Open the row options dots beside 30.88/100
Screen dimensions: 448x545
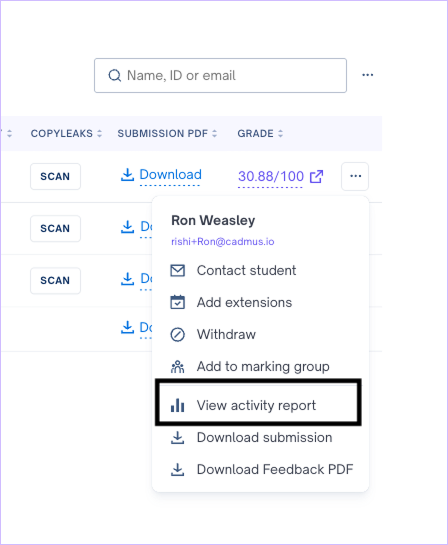tap(355, 176)
